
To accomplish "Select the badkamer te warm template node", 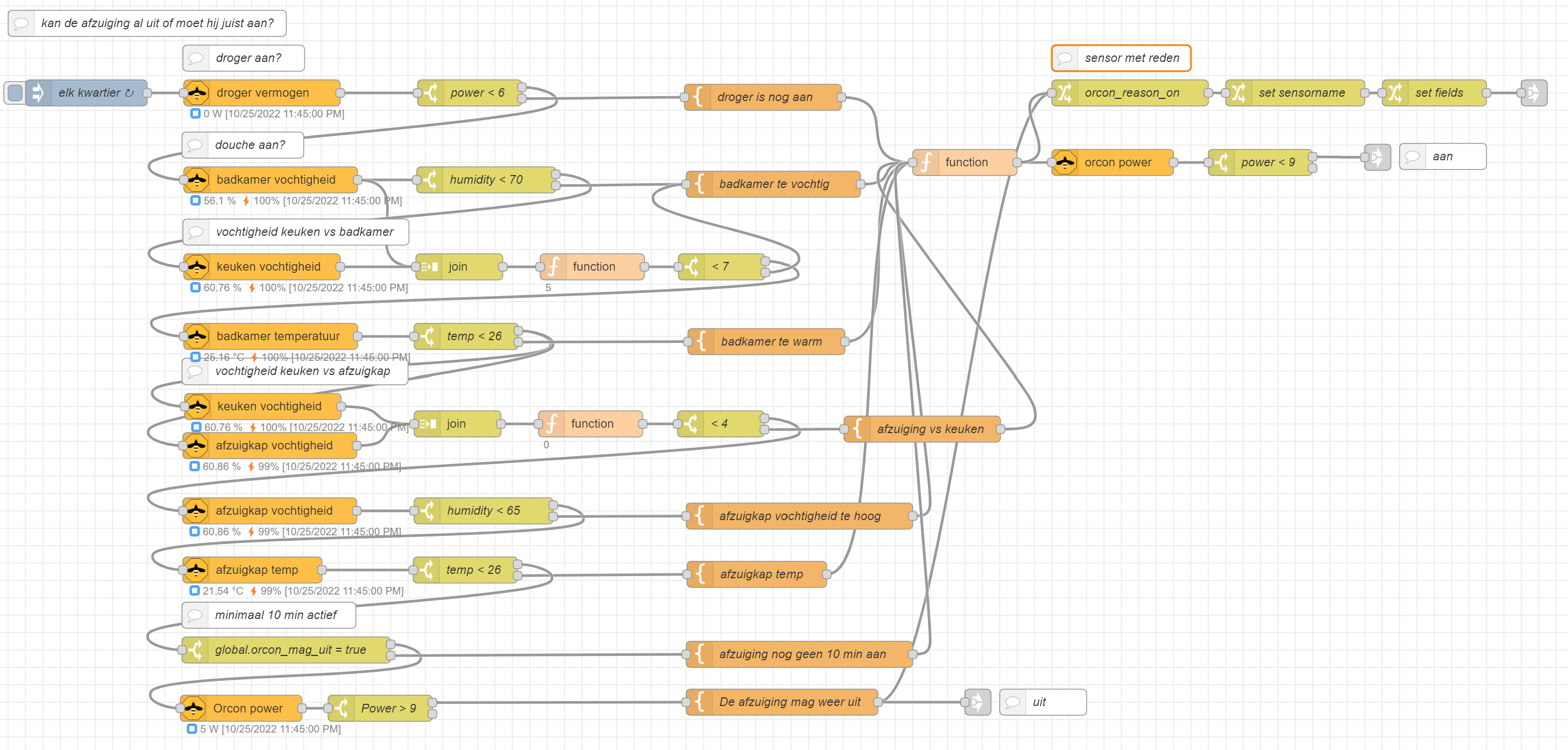I will pos(767,341).
